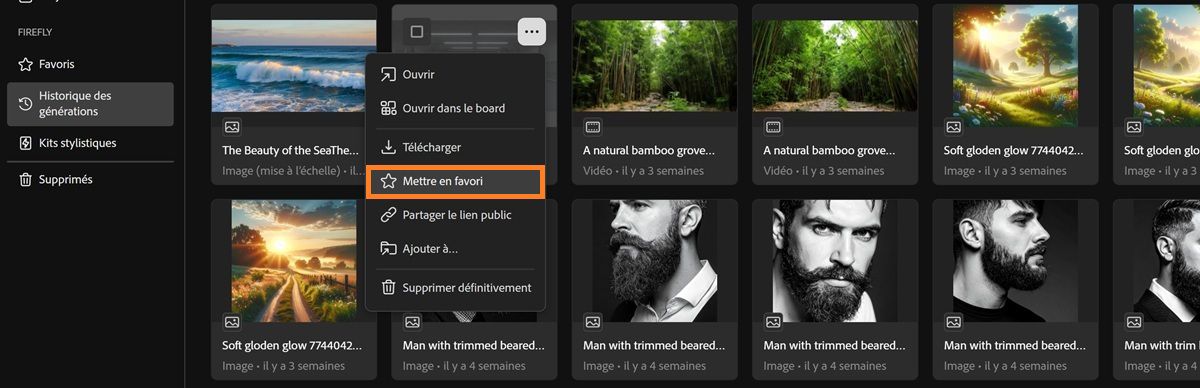Viewport: 1200px width, 388px height.
Task: Select Télécharger in the context menu
Action: (455, 147)
